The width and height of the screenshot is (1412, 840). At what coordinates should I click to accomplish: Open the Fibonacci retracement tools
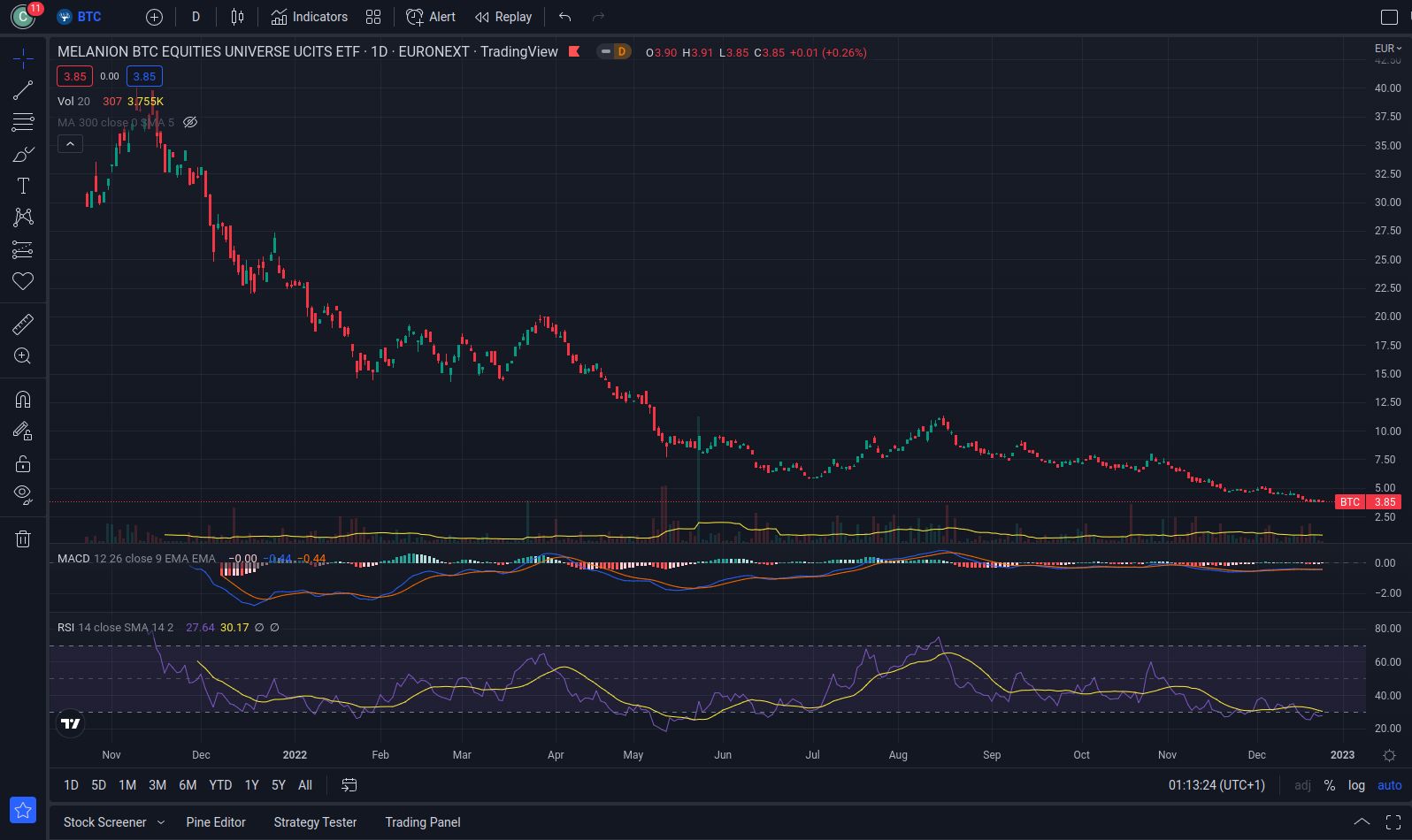[23, 121]
